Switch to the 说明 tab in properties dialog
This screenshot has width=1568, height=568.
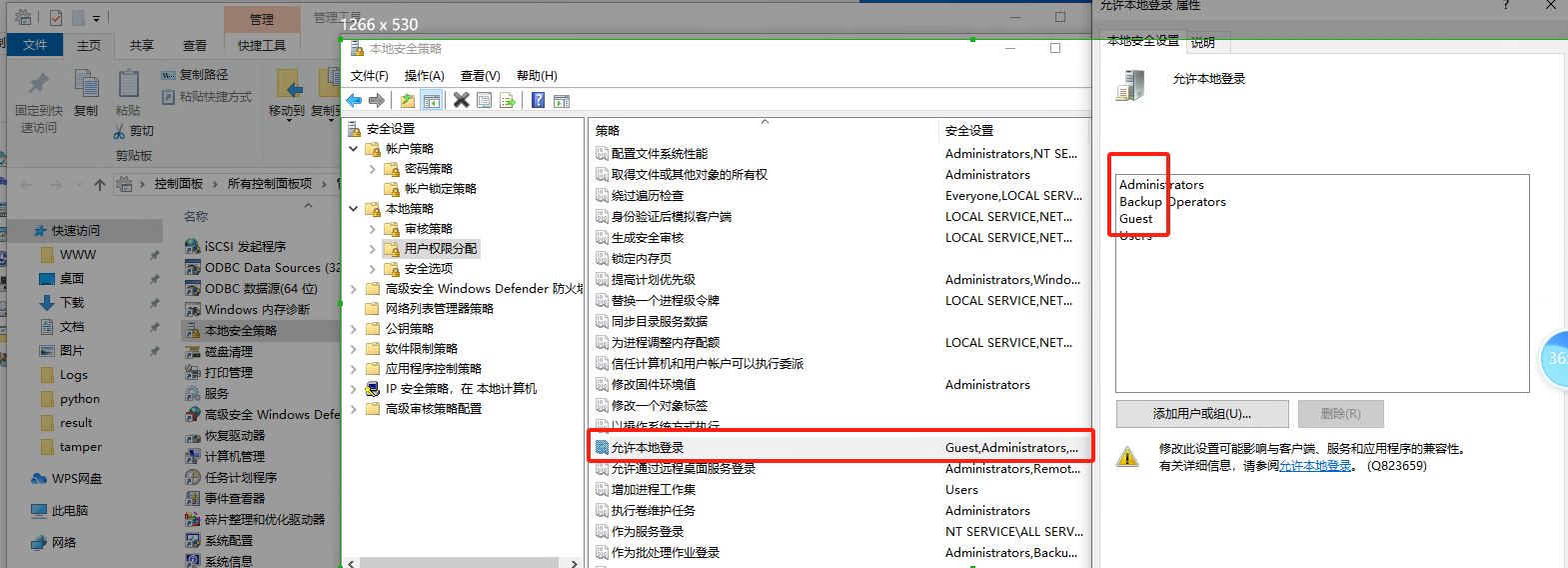tap(1203, 42)
